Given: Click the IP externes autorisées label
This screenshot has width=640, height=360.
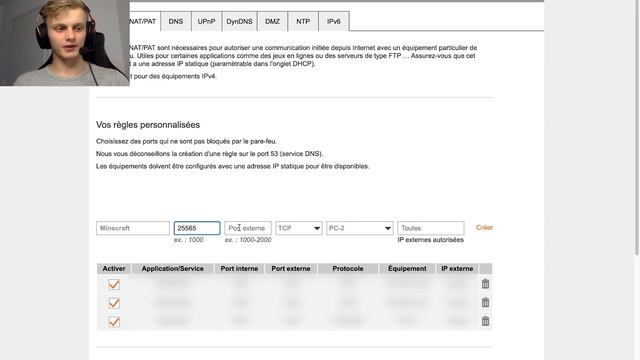Looking at the screenshot, I should click(431, 240).
